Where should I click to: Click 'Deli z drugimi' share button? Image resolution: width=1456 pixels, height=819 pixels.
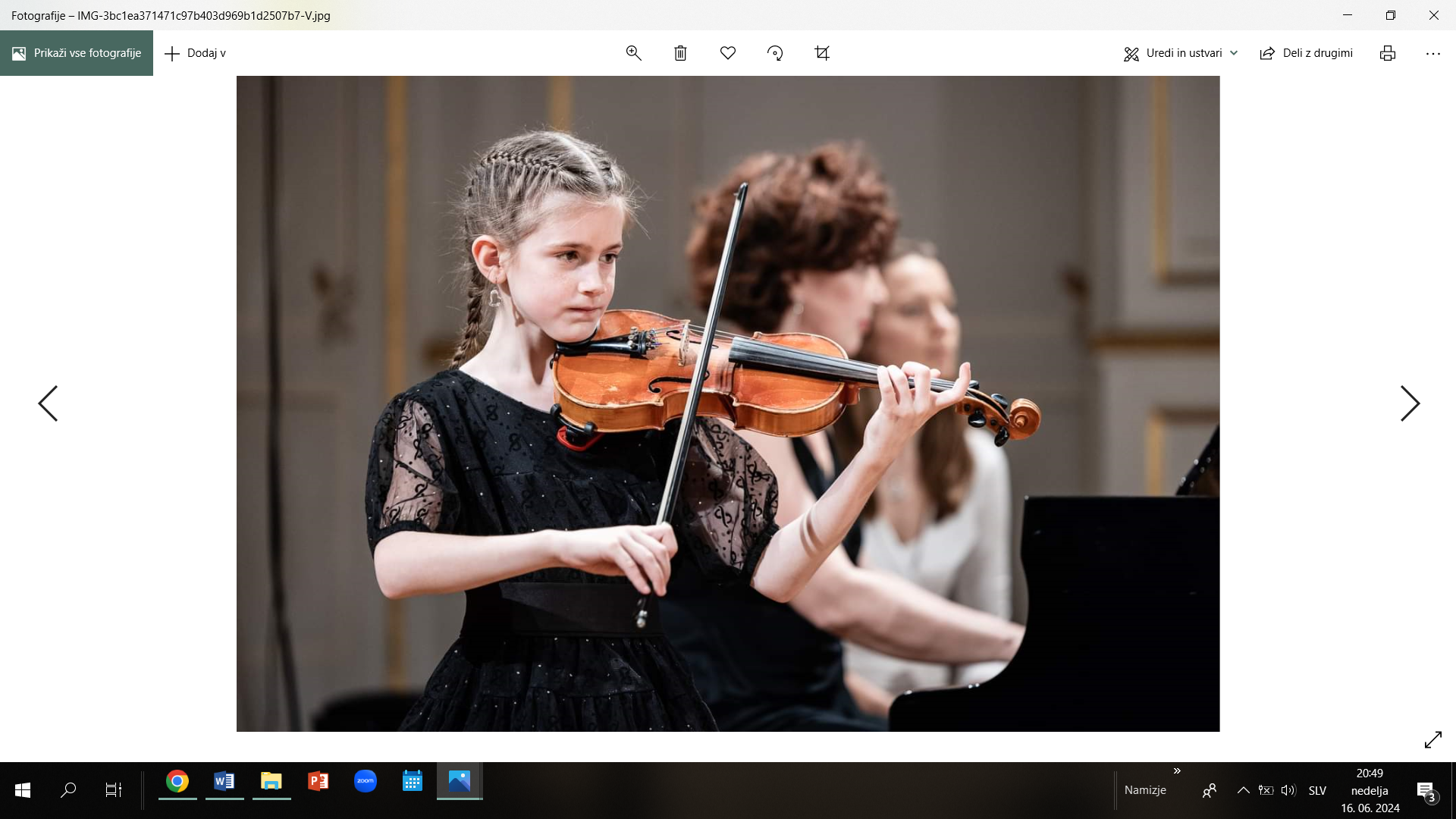click(1306, 53)
